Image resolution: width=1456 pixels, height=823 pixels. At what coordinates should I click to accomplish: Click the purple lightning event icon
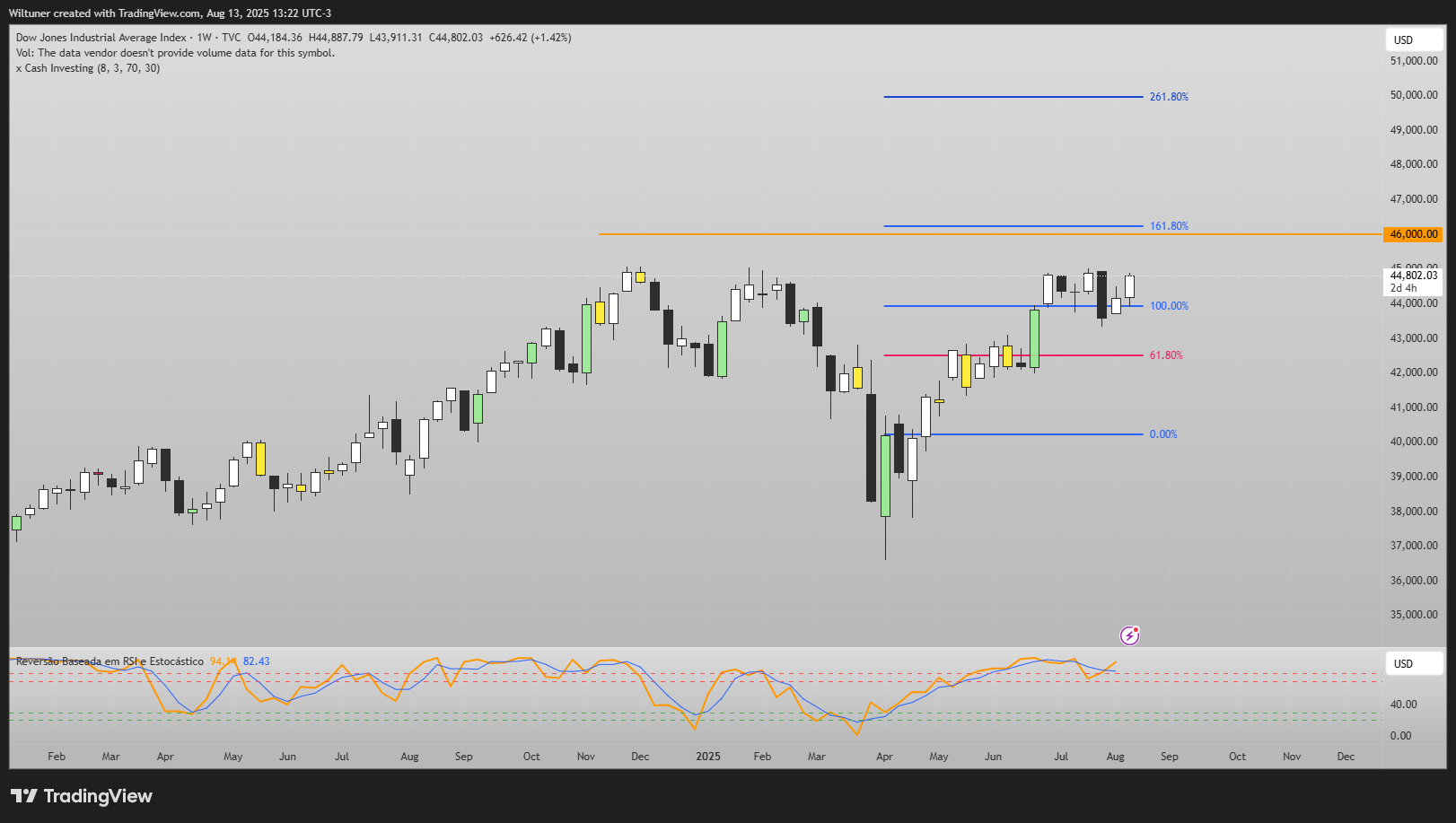coord(1130,635)
